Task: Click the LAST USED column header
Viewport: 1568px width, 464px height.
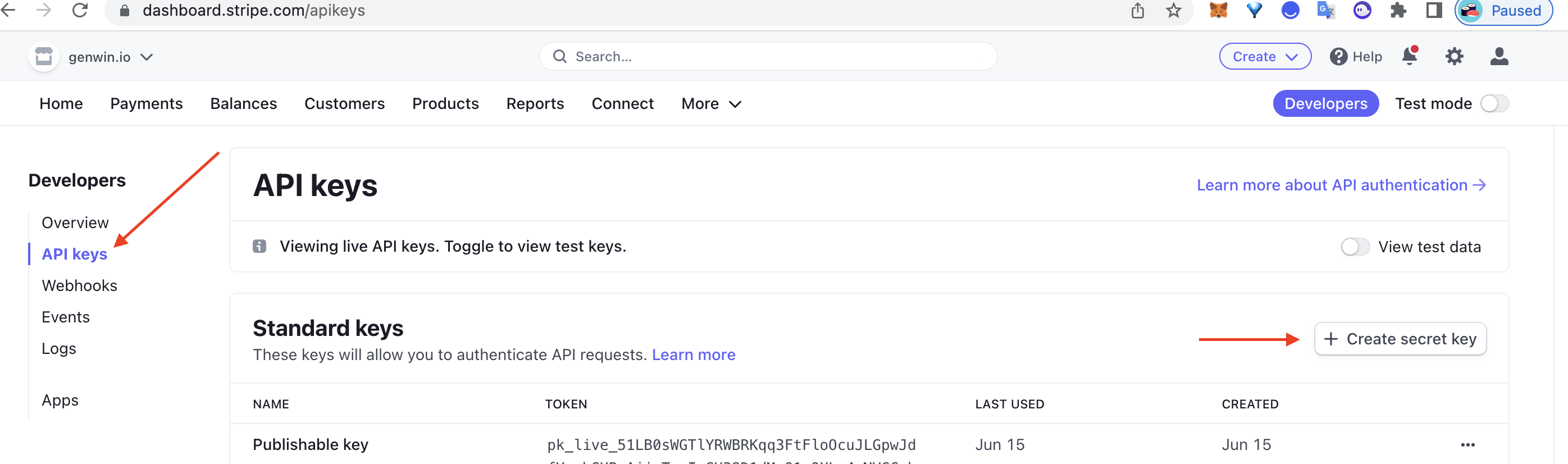Action: (1009, 404)
